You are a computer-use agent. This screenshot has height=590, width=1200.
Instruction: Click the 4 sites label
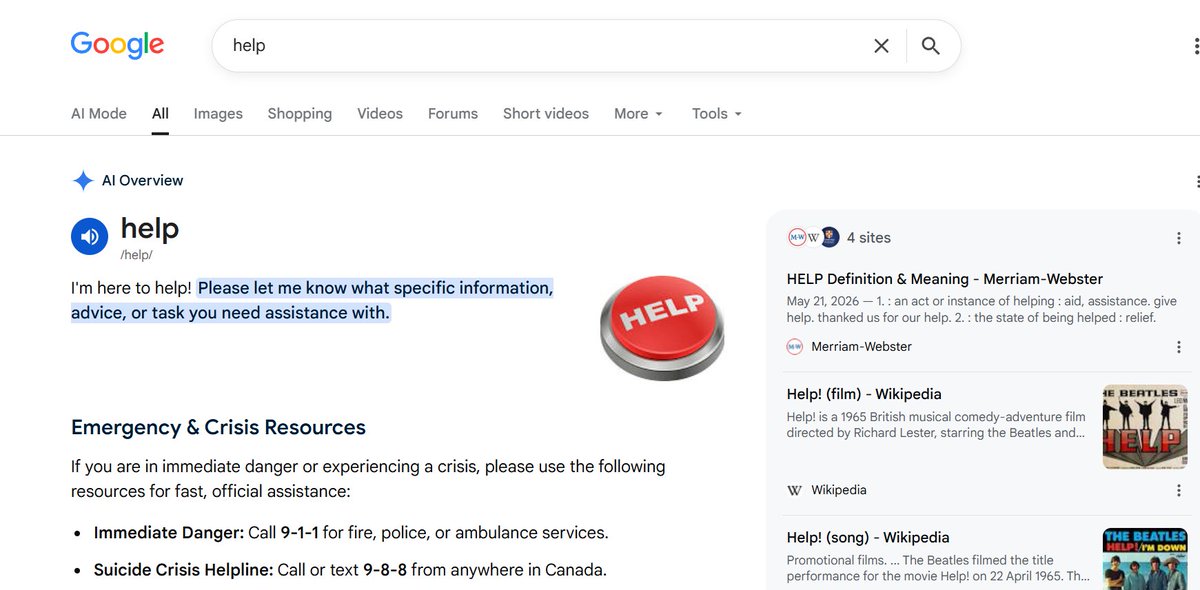coord(869,238)
